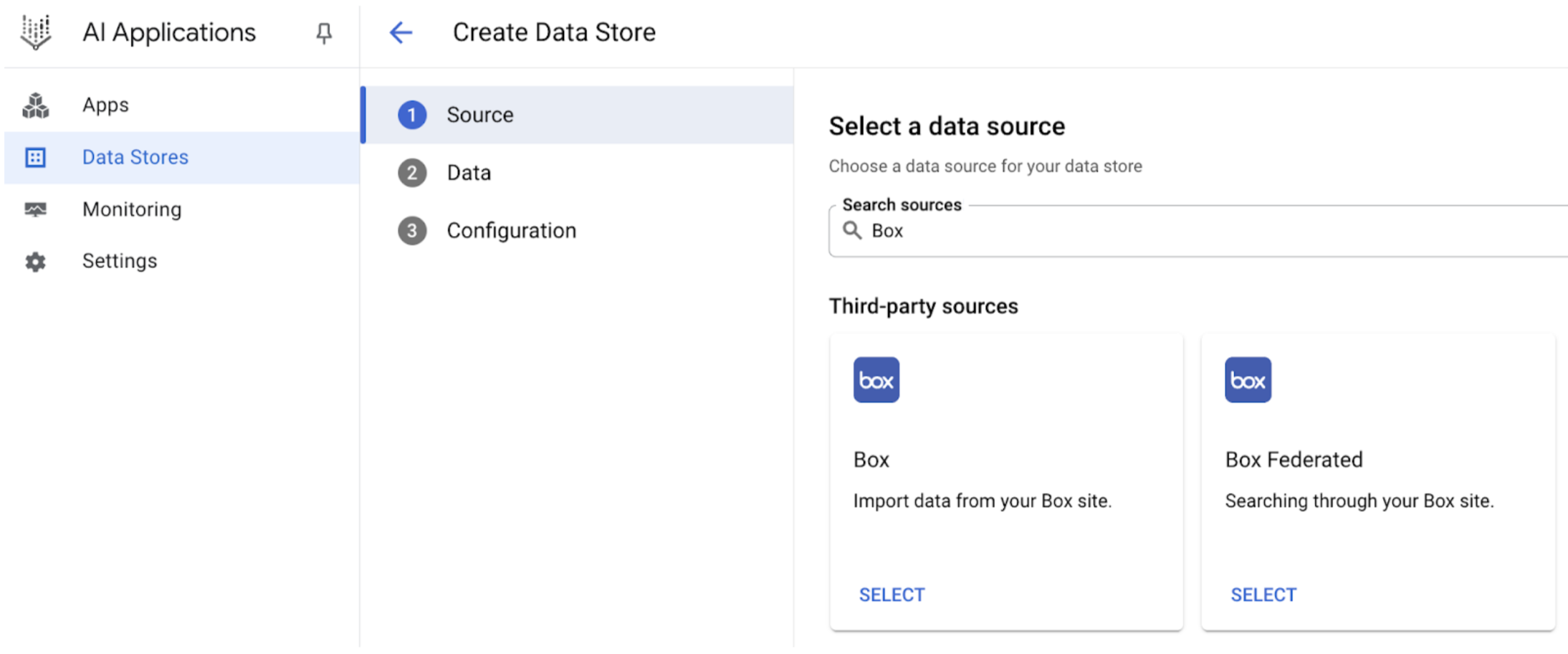This screenshot has width=1568, height=654.
Task: Select step 1 Source circle indicator
Action: click(x=412, y=114)
